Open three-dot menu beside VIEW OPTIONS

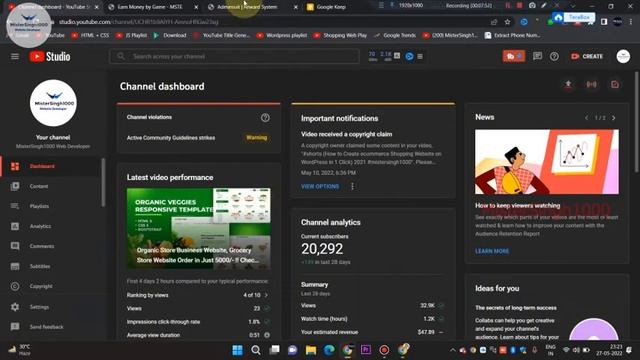[353, 186]
